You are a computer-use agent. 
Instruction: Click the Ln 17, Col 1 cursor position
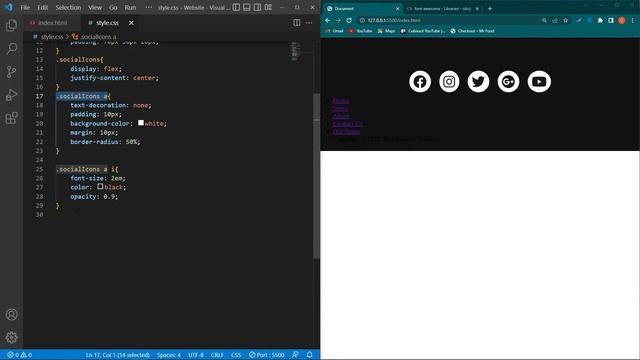(x=118, y=355)
